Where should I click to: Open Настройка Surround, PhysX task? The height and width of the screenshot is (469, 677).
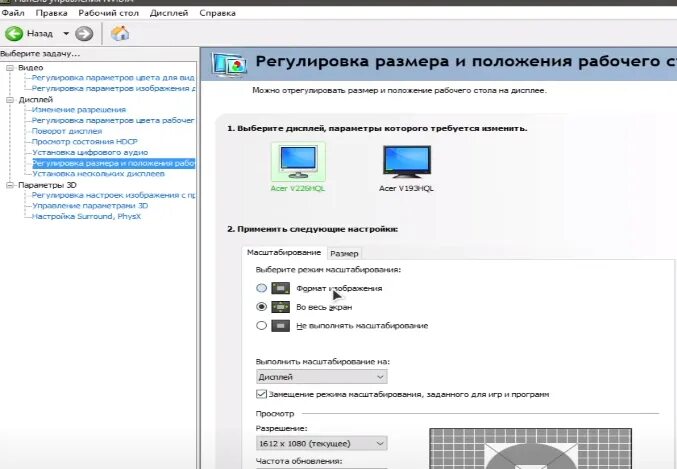click(86, 216)
